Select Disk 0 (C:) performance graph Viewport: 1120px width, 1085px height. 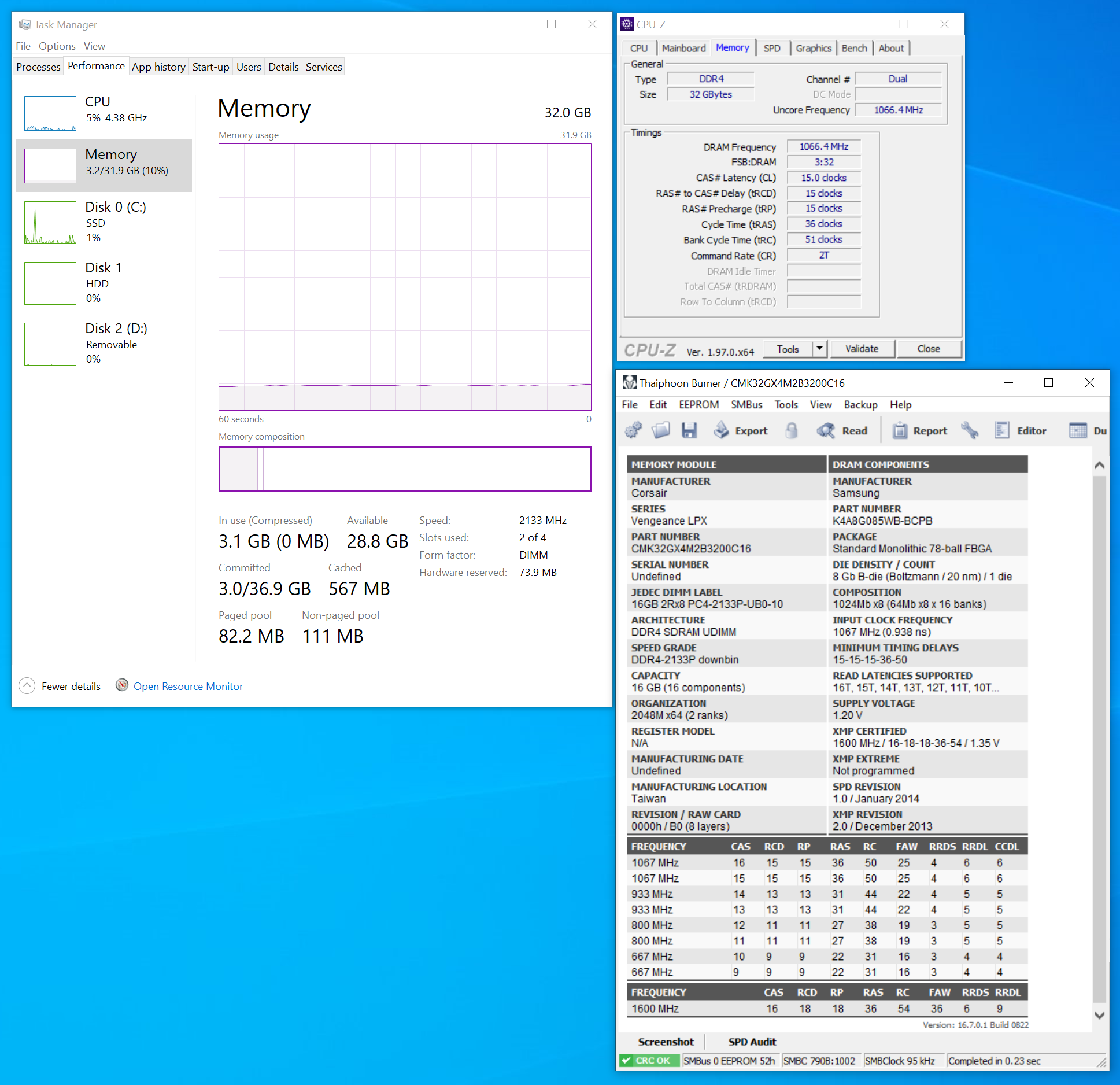click(50, 223)
